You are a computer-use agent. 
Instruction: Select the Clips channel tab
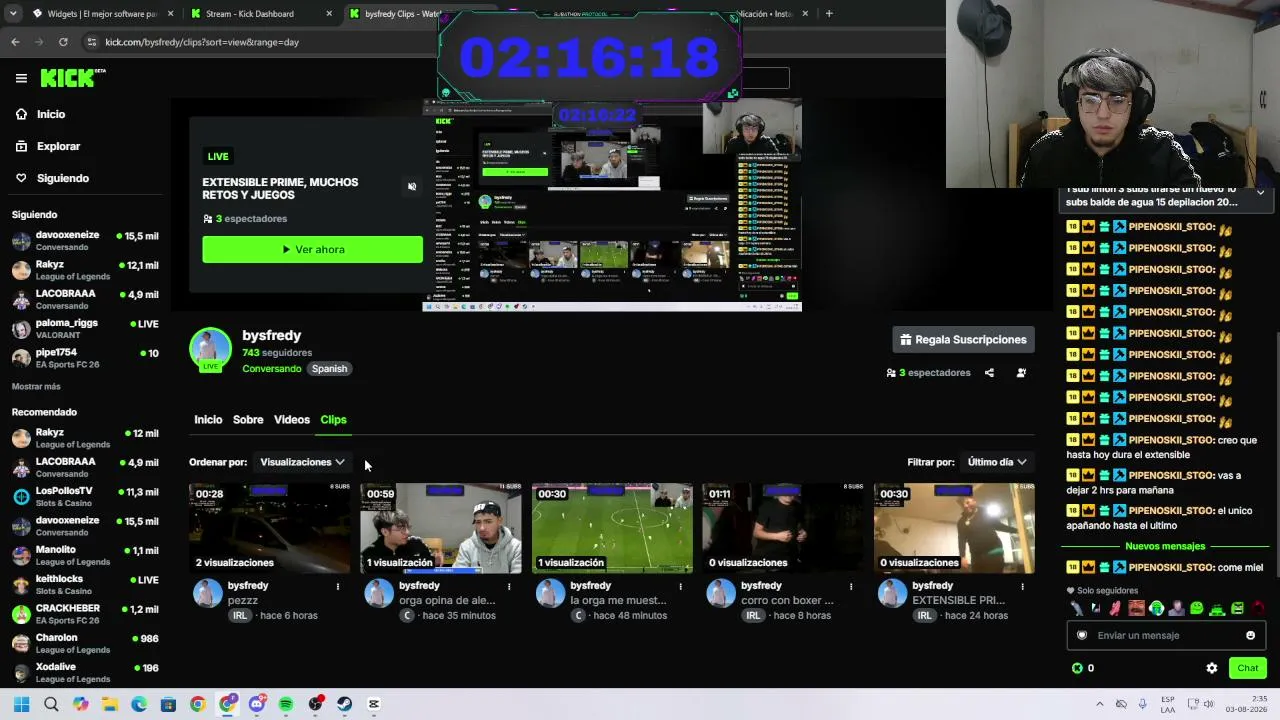333,420
